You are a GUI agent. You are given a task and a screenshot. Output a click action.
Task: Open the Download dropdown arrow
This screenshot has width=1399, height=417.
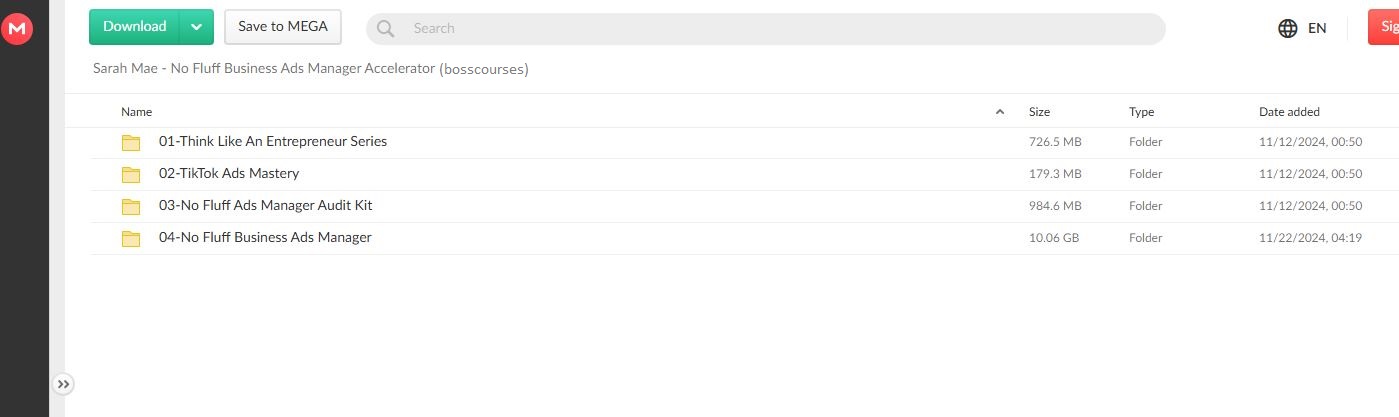(x=197, y=27)
